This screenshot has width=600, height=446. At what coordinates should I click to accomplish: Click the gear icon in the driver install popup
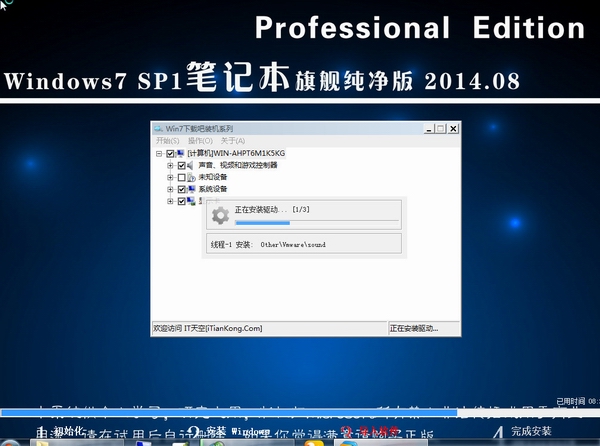click(x=220, y=215)
